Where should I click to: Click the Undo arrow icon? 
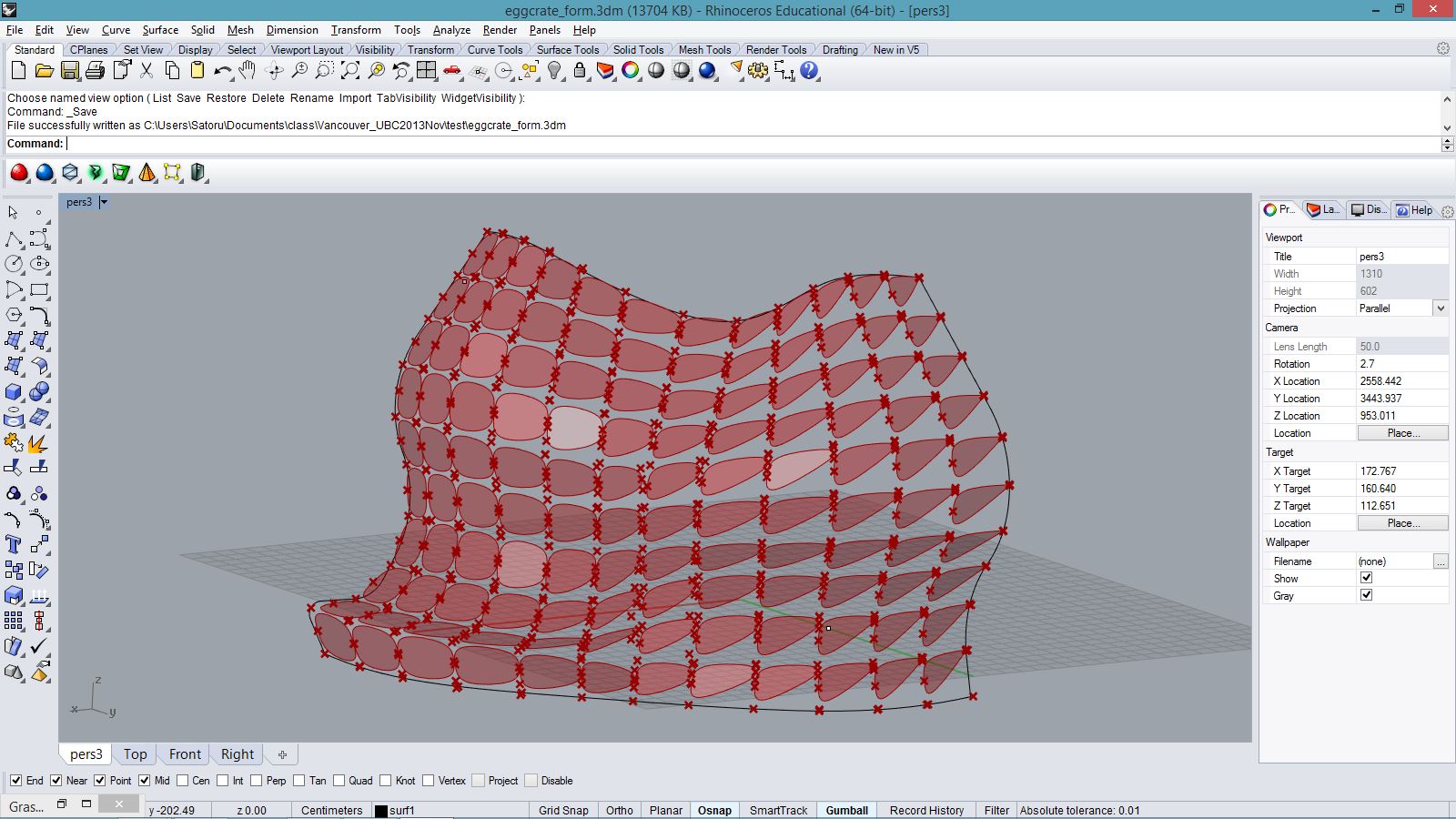[x=222, y=71]
